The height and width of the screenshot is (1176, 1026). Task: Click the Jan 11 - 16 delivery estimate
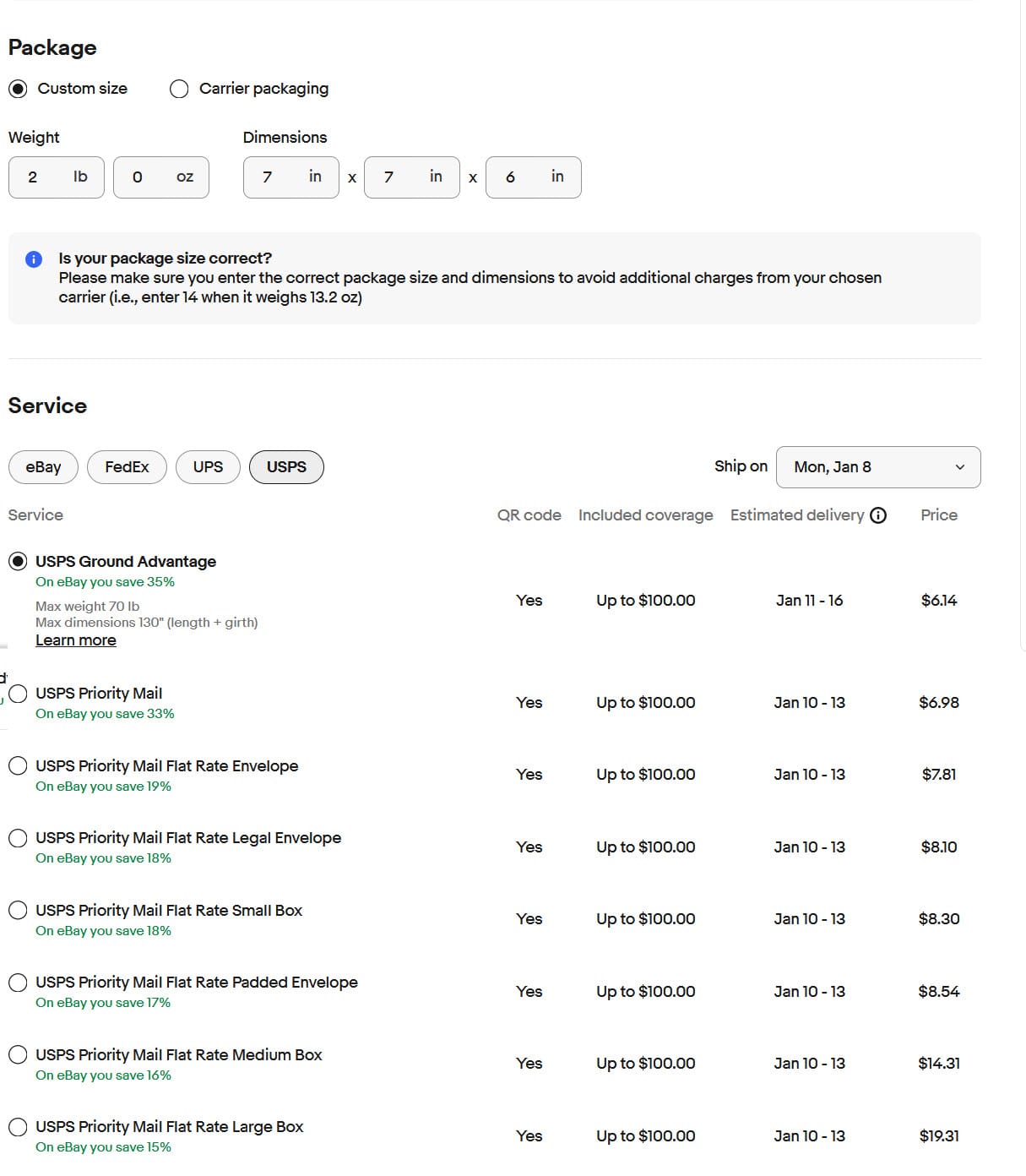[x=809, y=601]
